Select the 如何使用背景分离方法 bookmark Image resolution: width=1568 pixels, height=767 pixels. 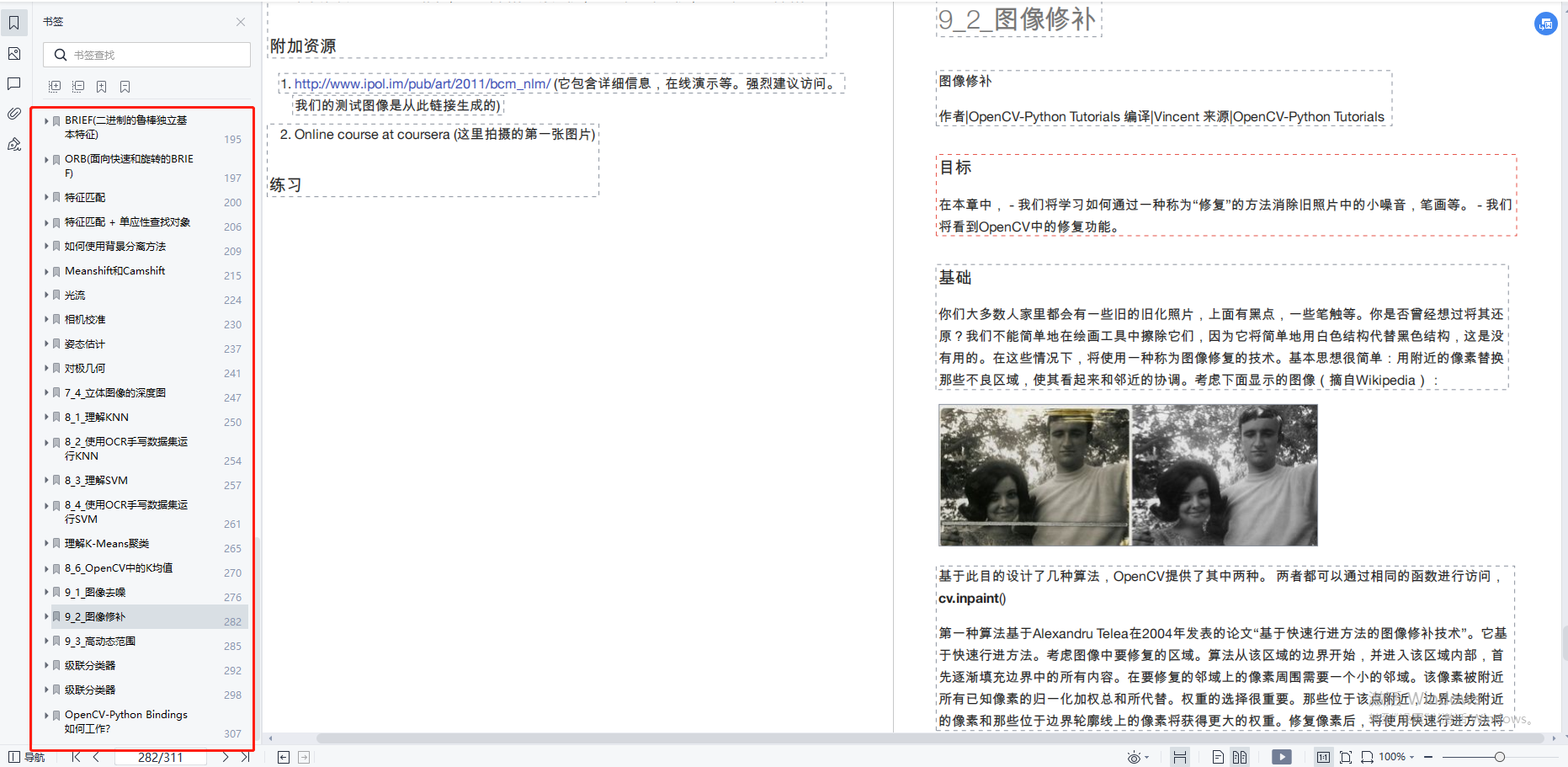pyautogui.click(x=115, y=247)
